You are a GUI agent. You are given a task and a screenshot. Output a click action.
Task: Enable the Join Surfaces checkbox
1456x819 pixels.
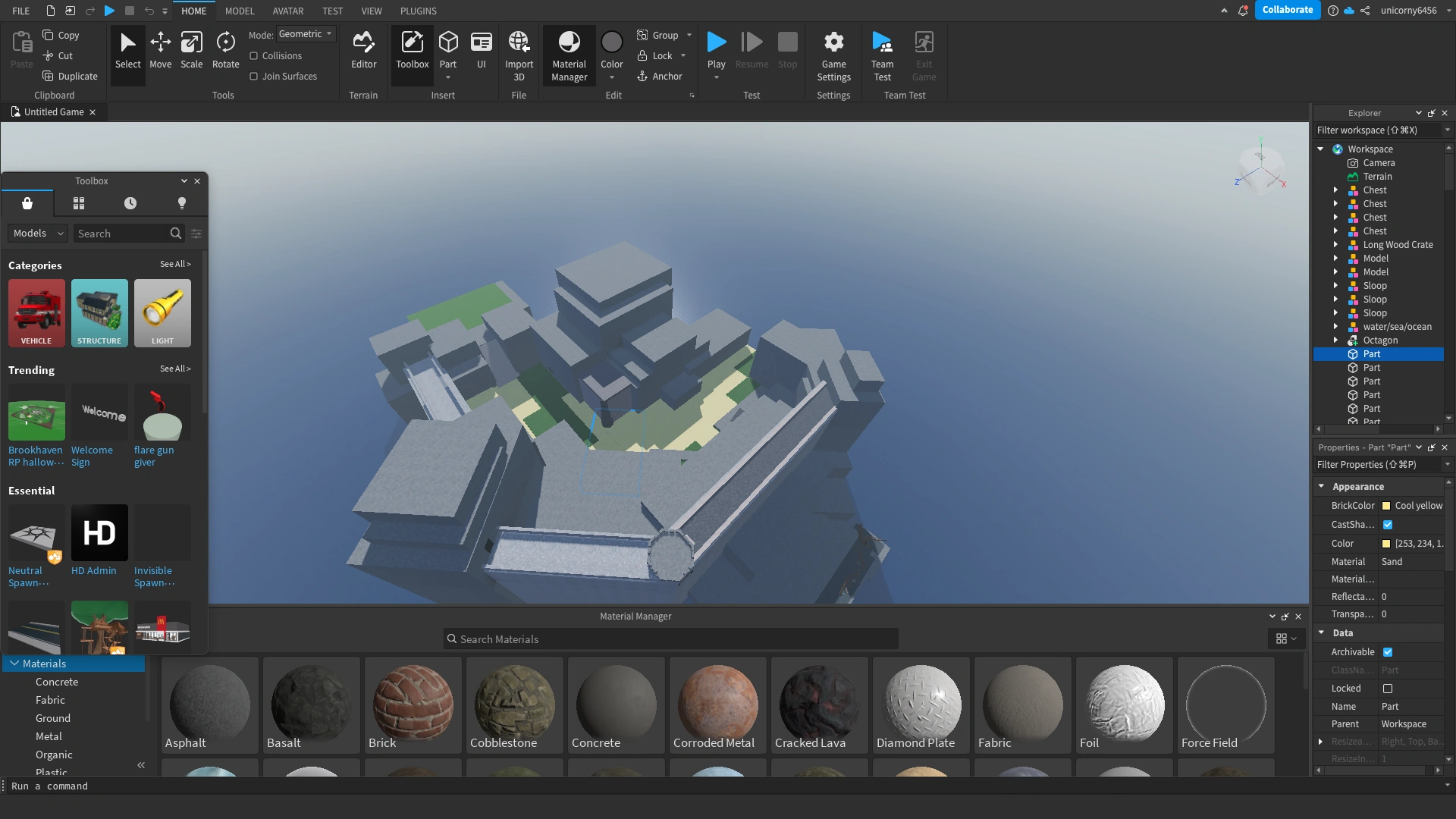pyautogui.click(x=254, y=77)
